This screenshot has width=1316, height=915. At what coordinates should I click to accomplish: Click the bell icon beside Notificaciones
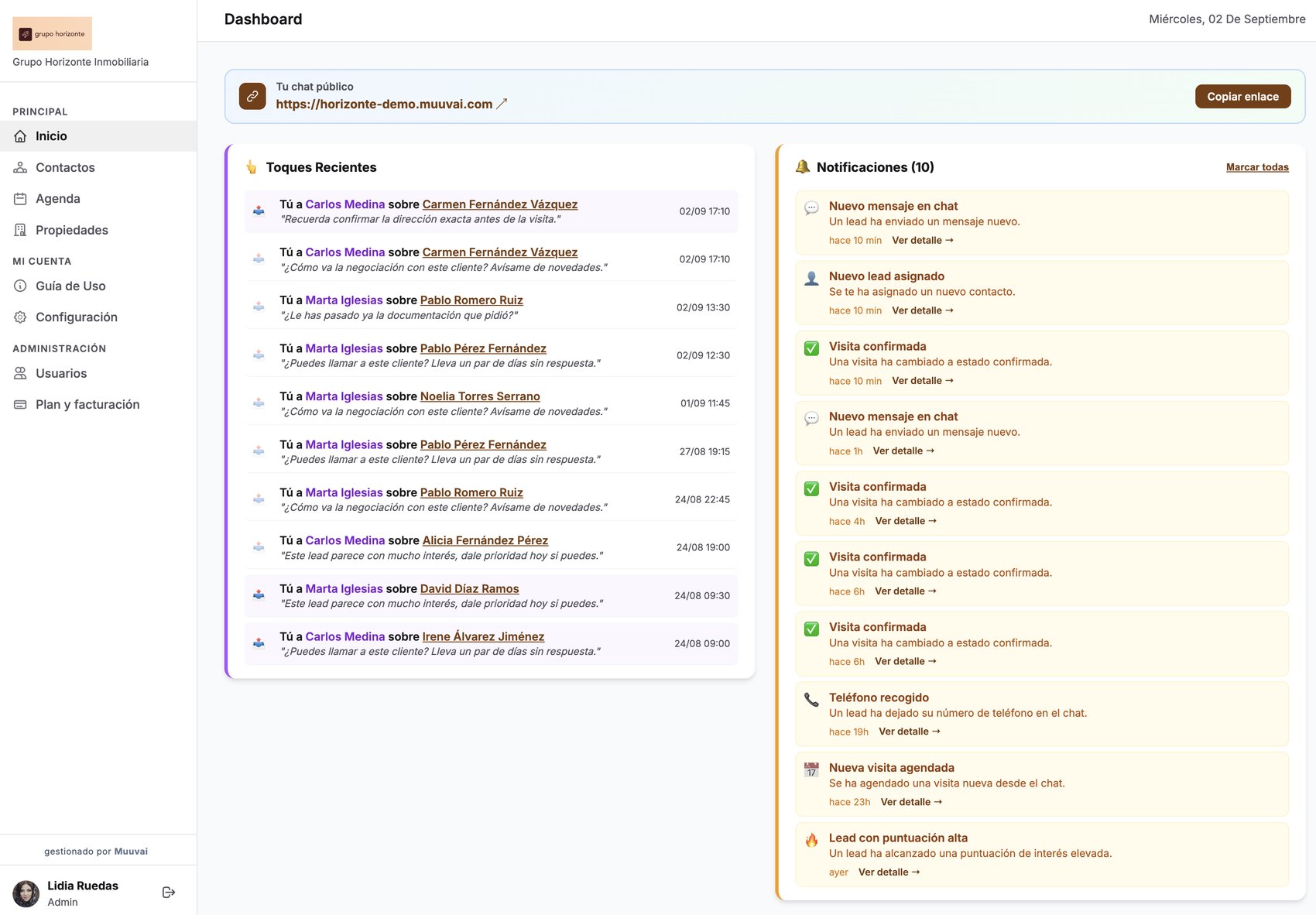tap(803, 167)
